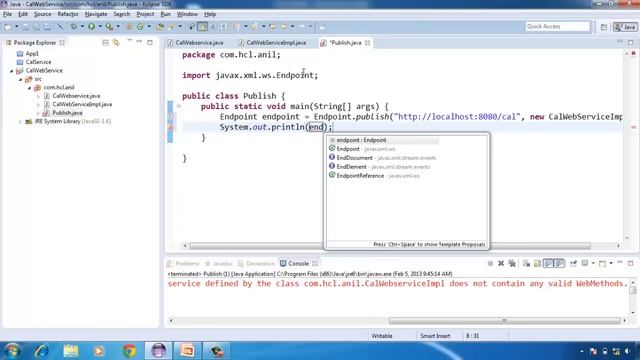Click the Clear Console icon

(526, 263)
